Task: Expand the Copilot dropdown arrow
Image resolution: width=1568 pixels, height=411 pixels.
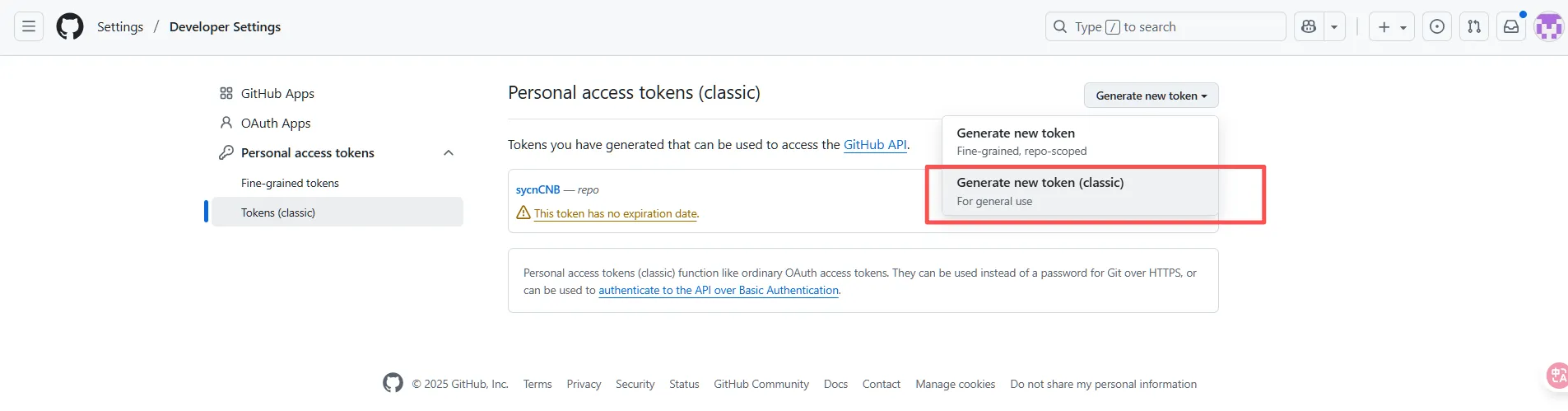Action: [x=1334, y=27]
